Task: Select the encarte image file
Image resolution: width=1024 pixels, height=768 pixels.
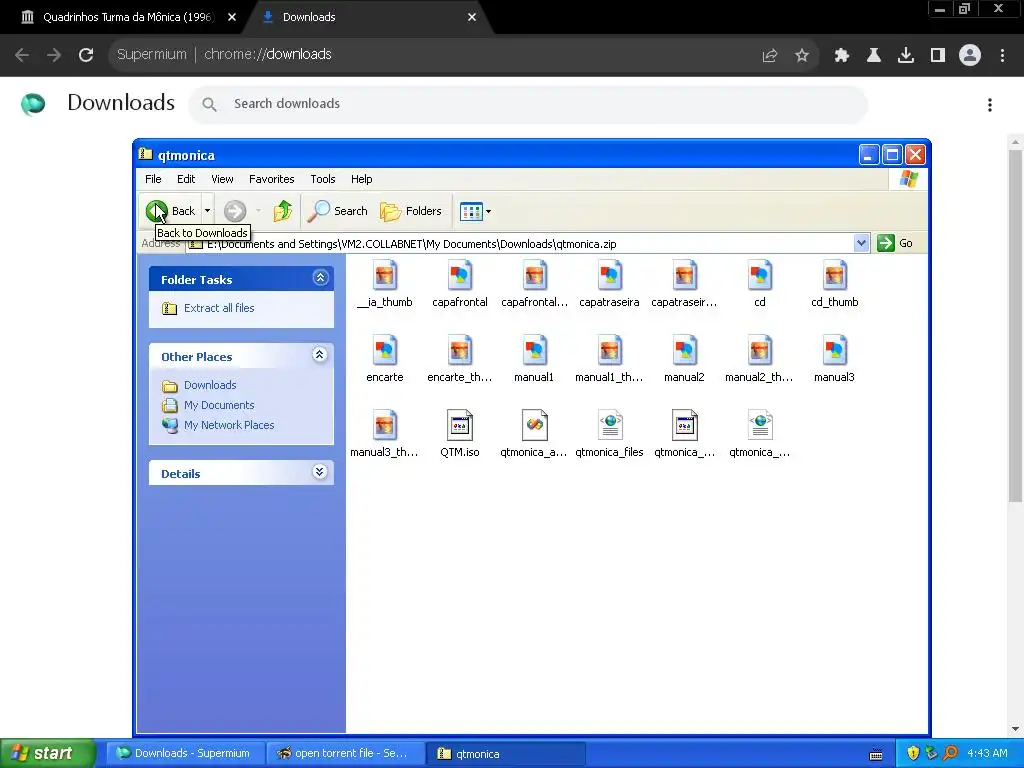Action: click(385, 360)
